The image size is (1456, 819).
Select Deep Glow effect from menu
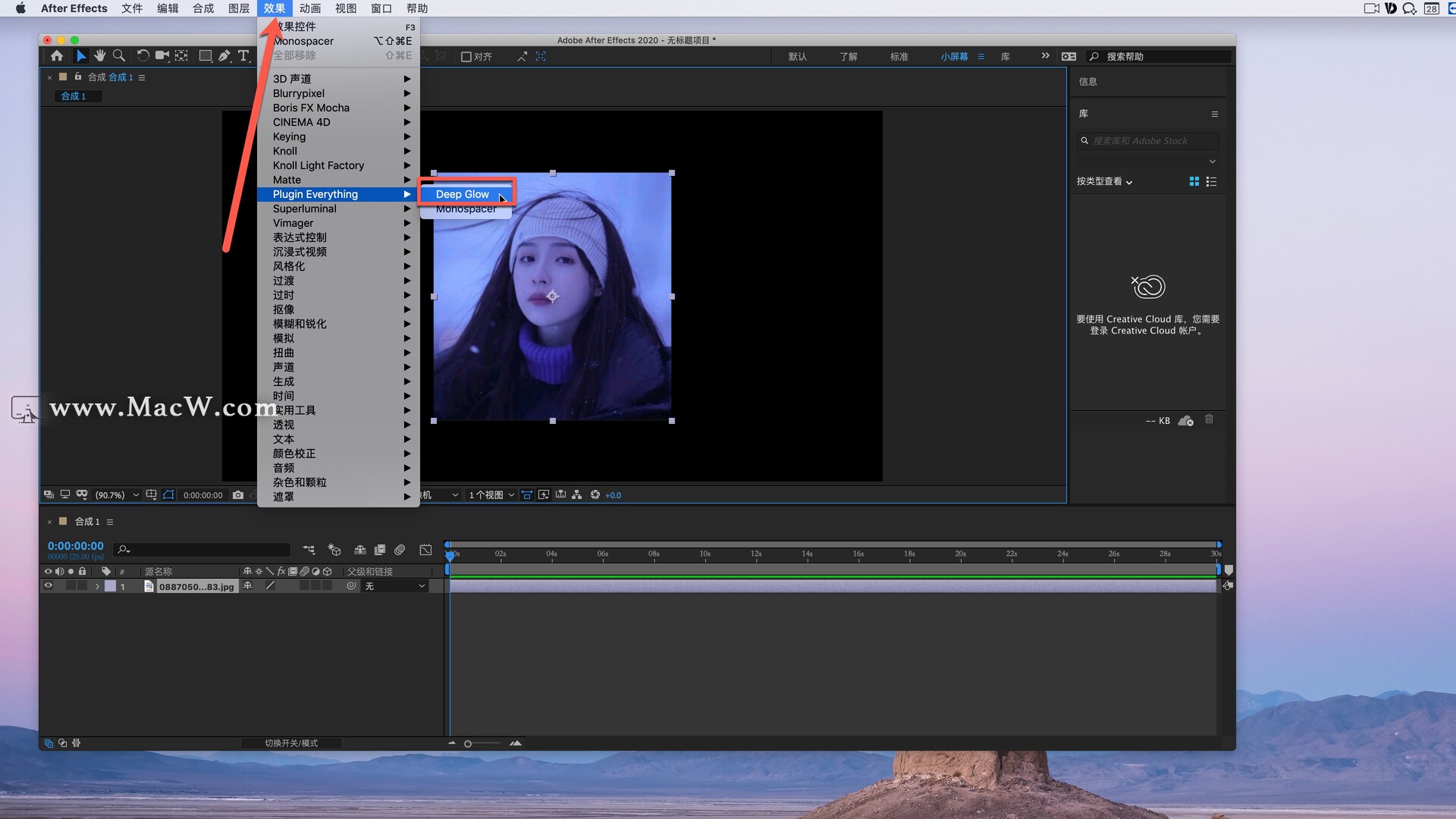[x=462, y=193]
